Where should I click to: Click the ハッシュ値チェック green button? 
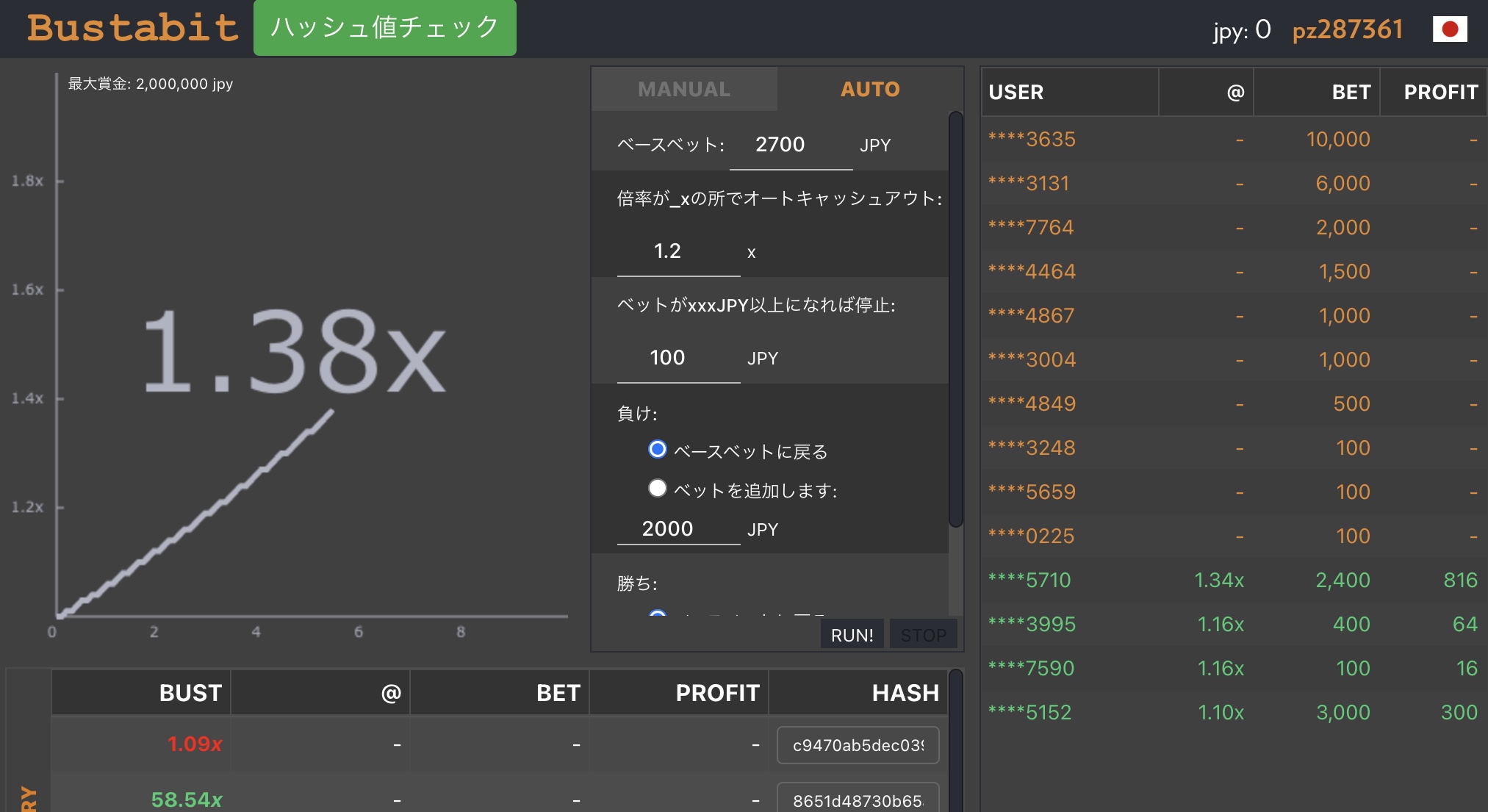(385, 28)
